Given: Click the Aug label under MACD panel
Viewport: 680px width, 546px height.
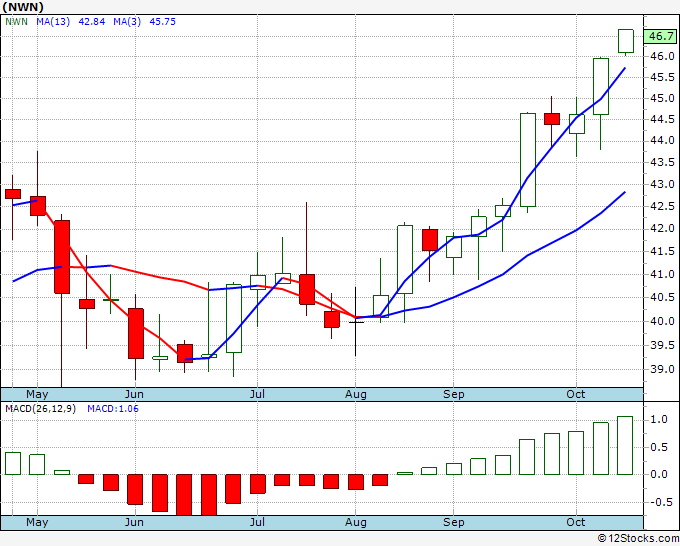Looking at the screenshot, I should point(356,522).
